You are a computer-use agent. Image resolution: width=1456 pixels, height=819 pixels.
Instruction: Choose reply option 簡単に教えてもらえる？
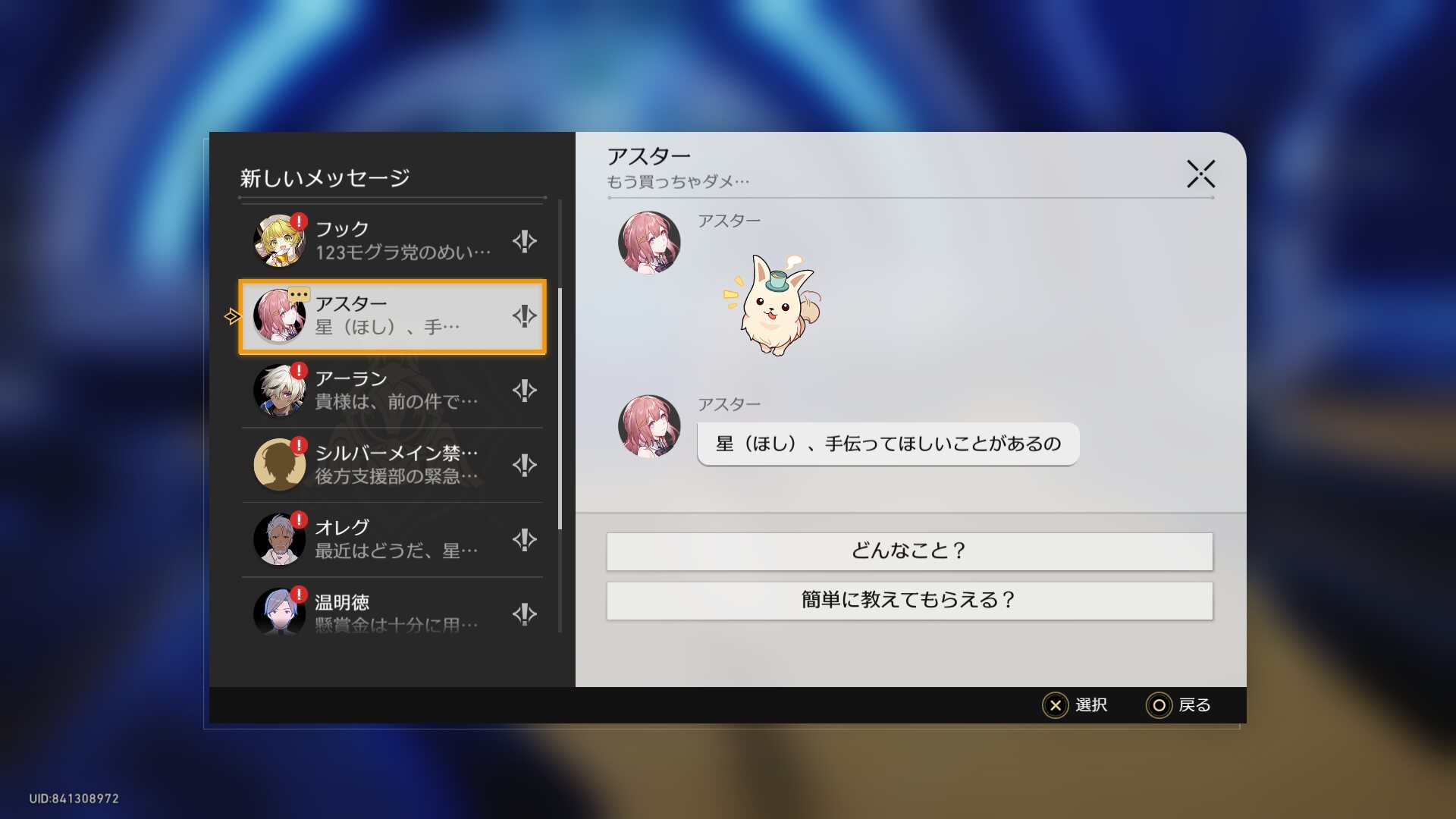click(908, 601)
